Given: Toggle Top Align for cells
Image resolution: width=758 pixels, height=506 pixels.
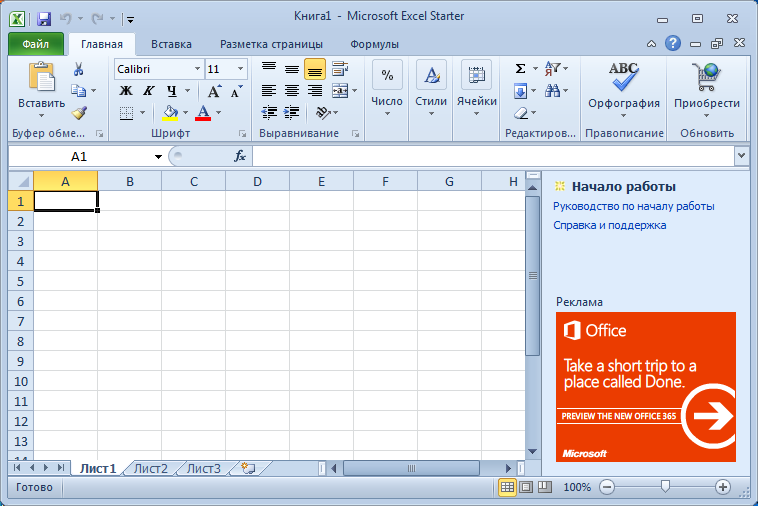Looking at the screenshot, I should point(269,69).
